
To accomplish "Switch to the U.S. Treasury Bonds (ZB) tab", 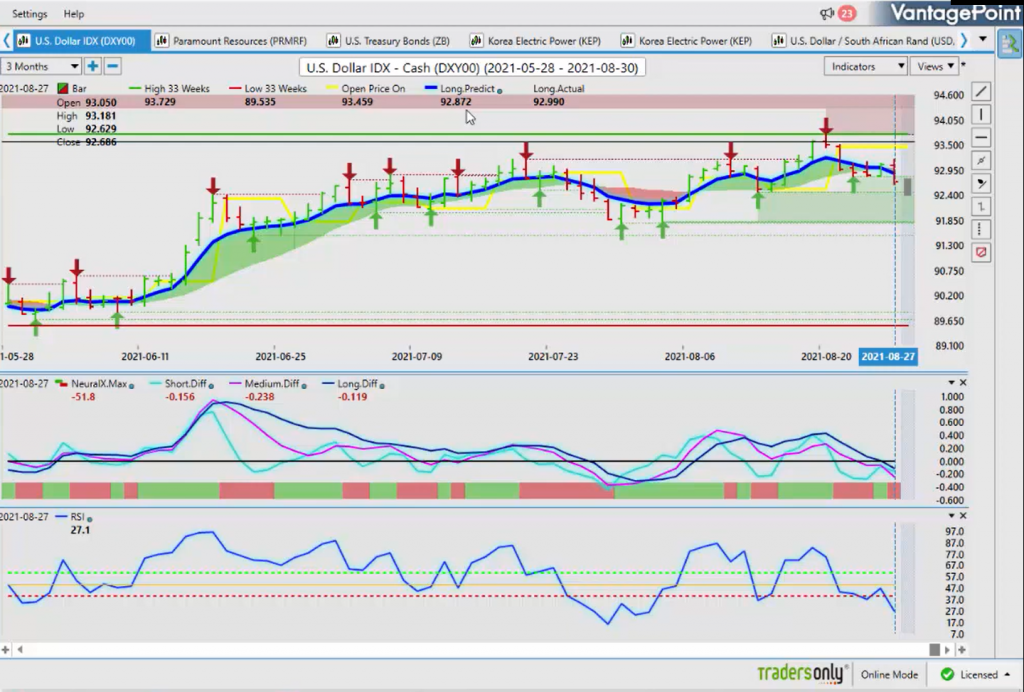I will (x=389, y=40).
